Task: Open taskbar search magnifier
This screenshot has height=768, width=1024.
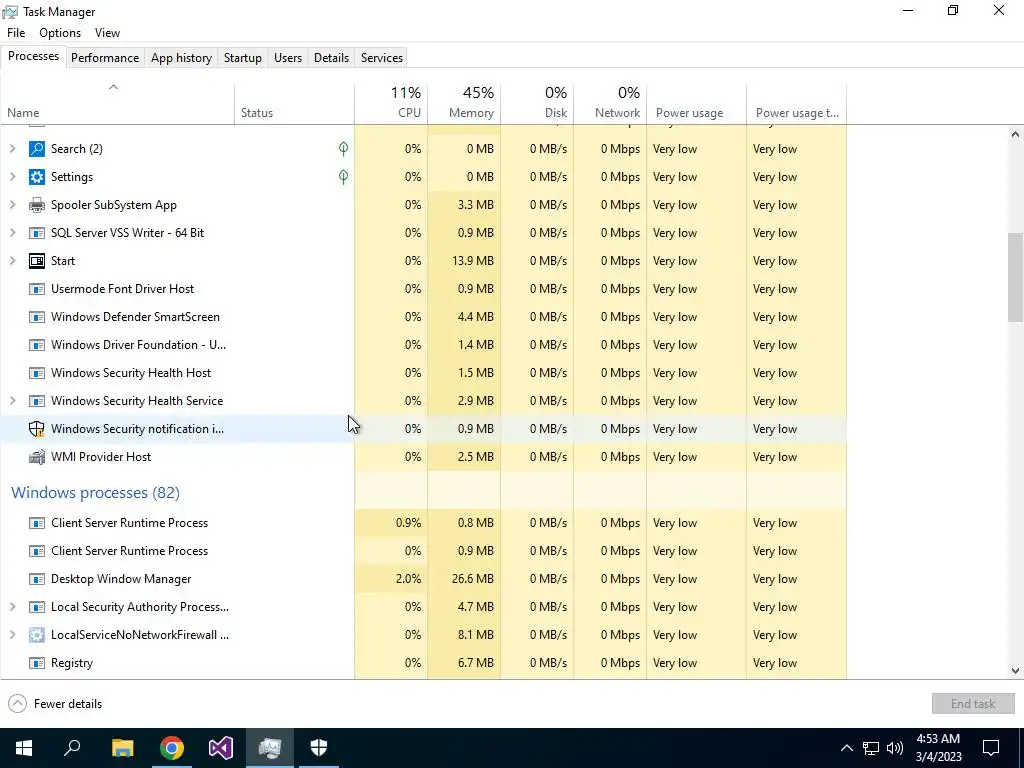Action: (x=72, y=748)
